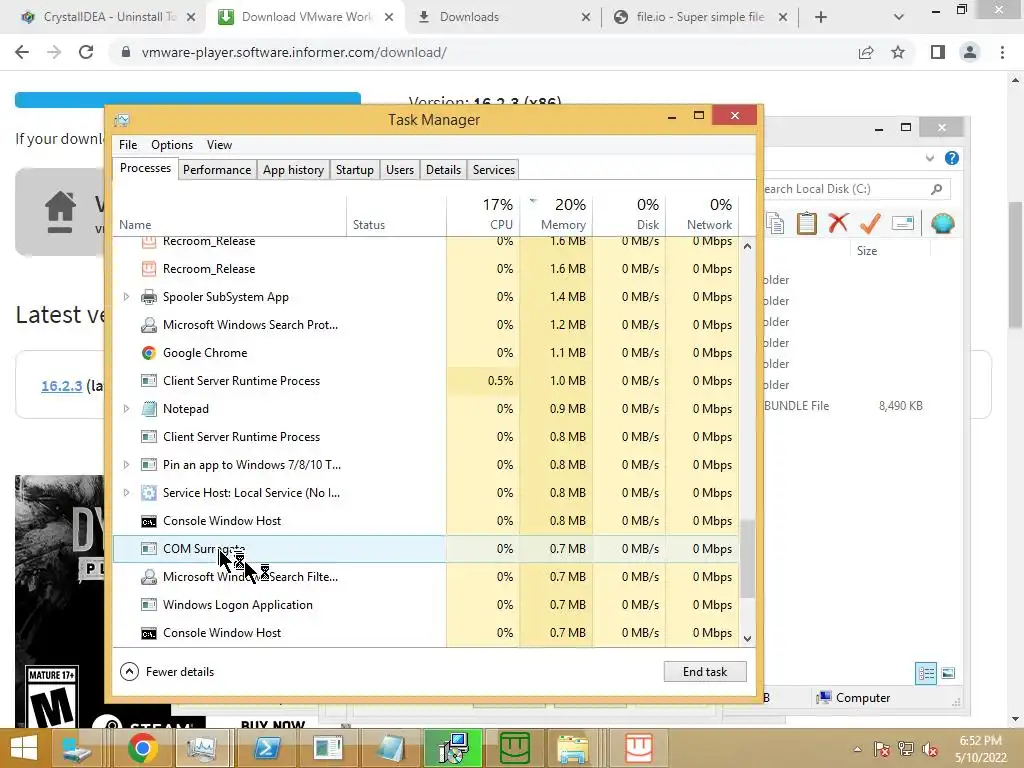Switch to the Users tab
1024x768 pixels.
point(400,170)
